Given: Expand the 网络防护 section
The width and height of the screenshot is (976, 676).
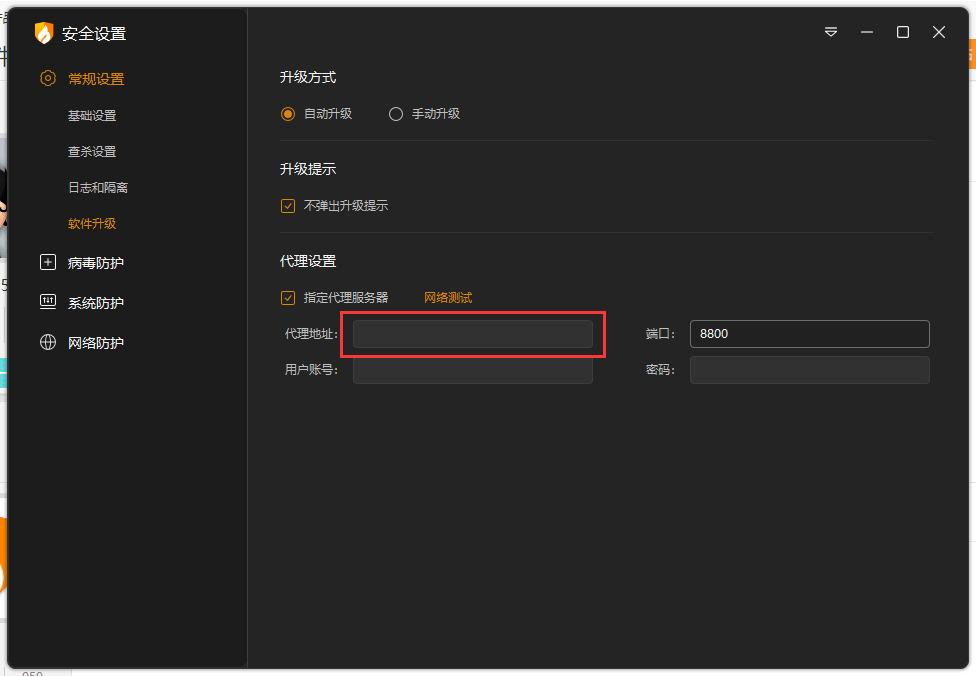Looking at the screenshot, I should (96, 343).
